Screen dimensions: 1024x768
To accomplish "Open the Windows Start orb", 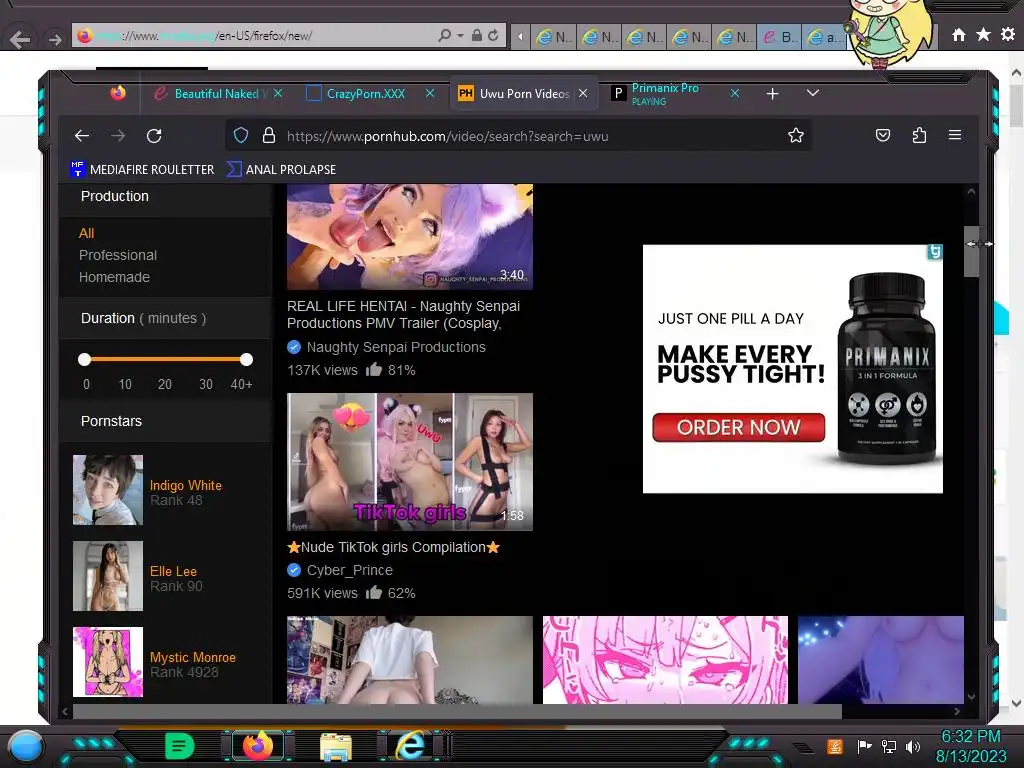I will pyautogui.click(x=25, y=746).
